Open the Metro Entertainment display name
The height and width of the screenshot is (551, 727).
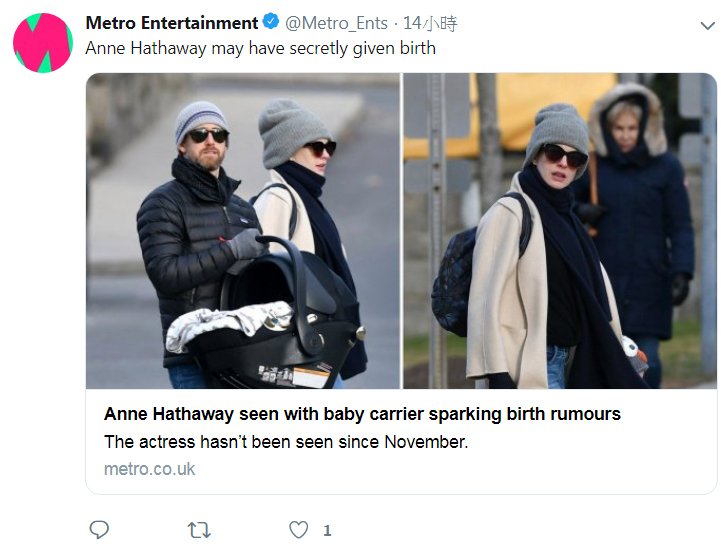pyautogui.click(x=172, y=22)
